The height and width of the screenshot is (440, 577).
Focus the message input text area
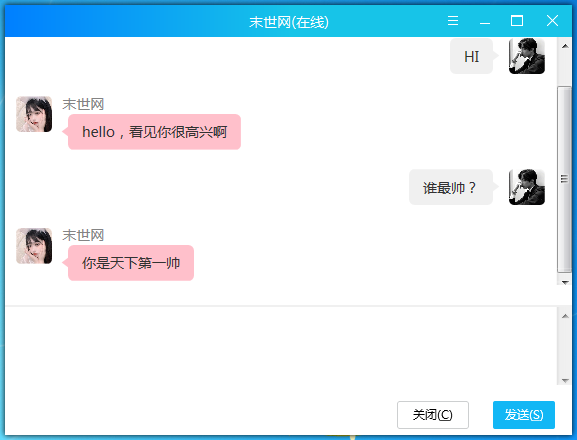pyautogui.click(x=281, y=346)
